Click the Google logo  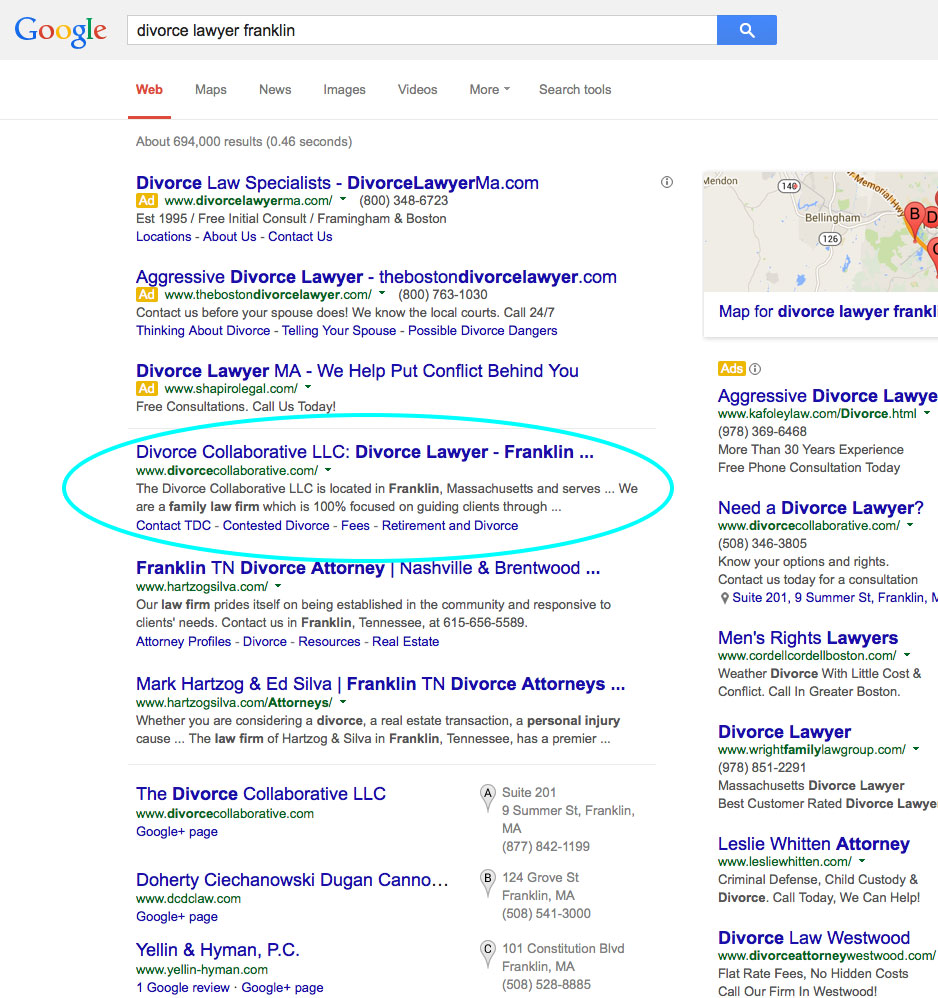coord(60,31)
